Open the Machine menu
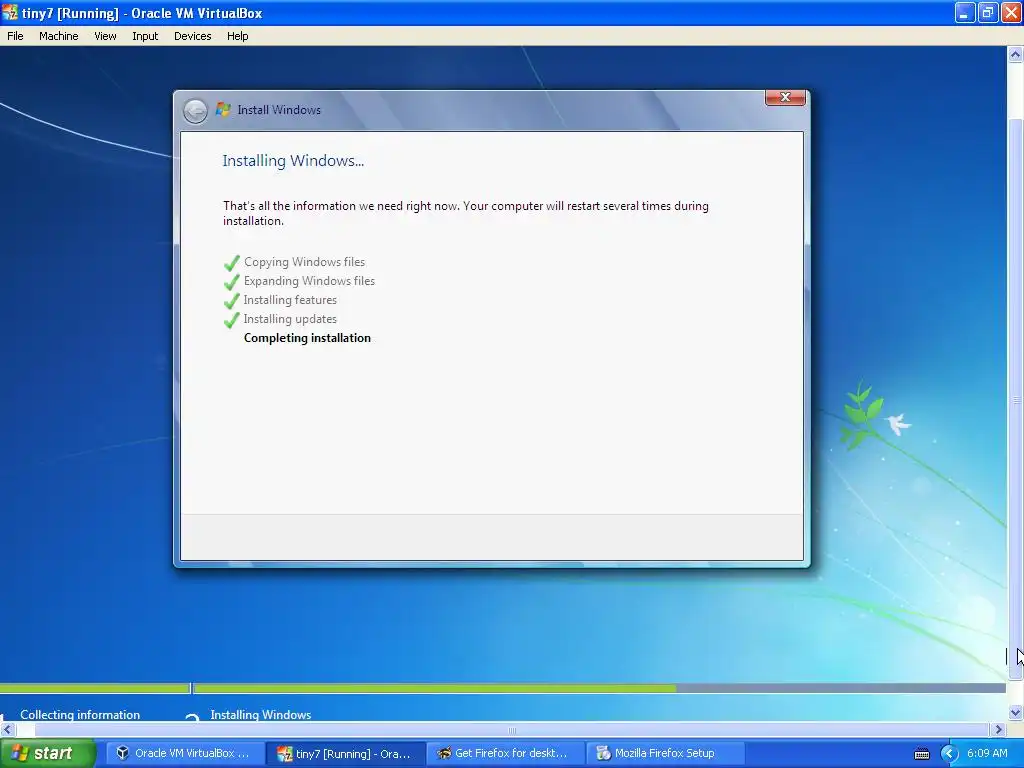 [58, 36]
